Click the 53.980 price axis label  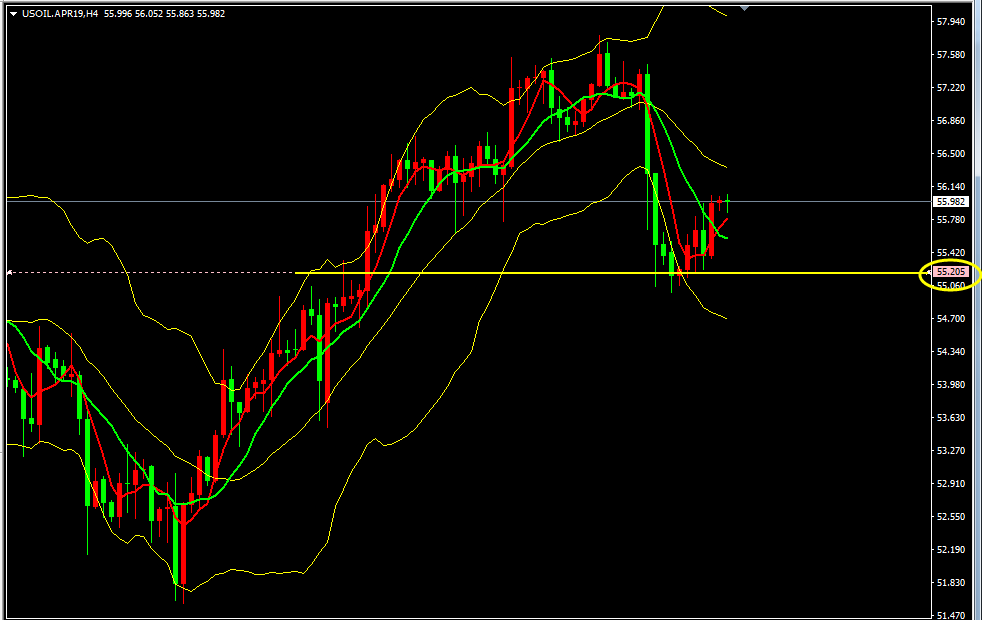pyautogui.click(x=951, y=385)
